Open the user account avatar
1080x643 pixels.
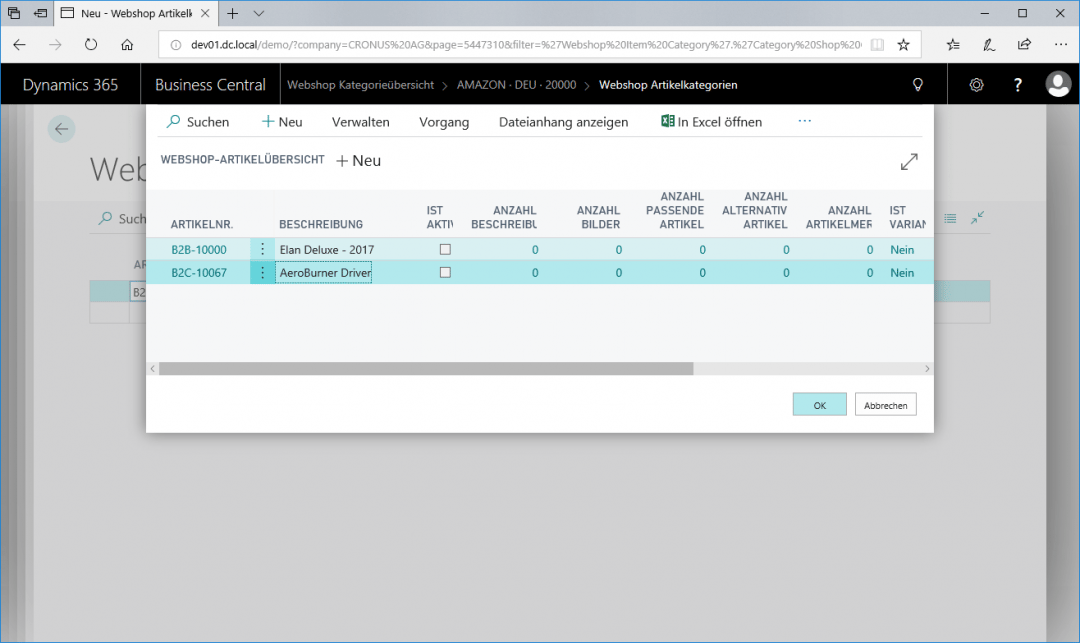pyautogui.click(x=1058, y=85)
